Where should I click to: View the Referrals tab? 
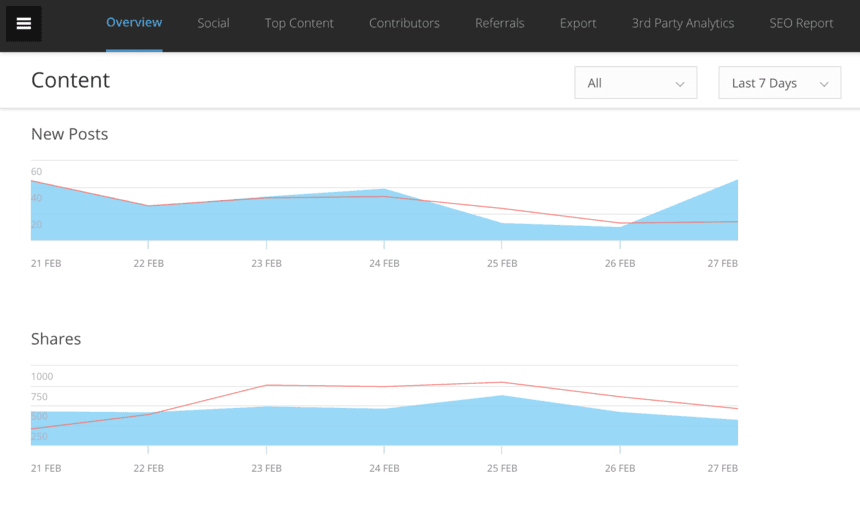(x=499, y=23)
